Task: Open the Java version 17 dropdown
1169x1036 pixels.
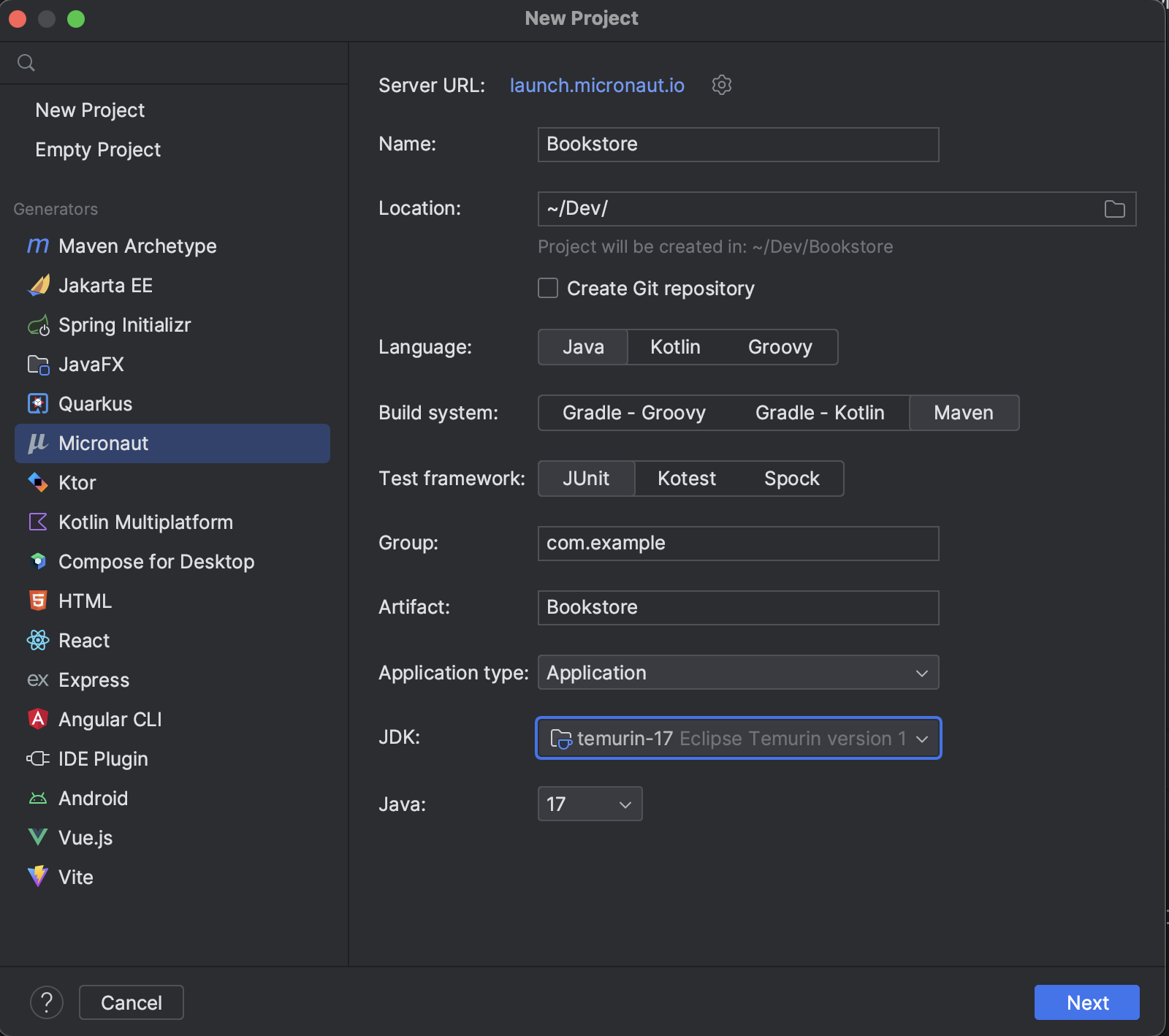Action: [590, 804]
